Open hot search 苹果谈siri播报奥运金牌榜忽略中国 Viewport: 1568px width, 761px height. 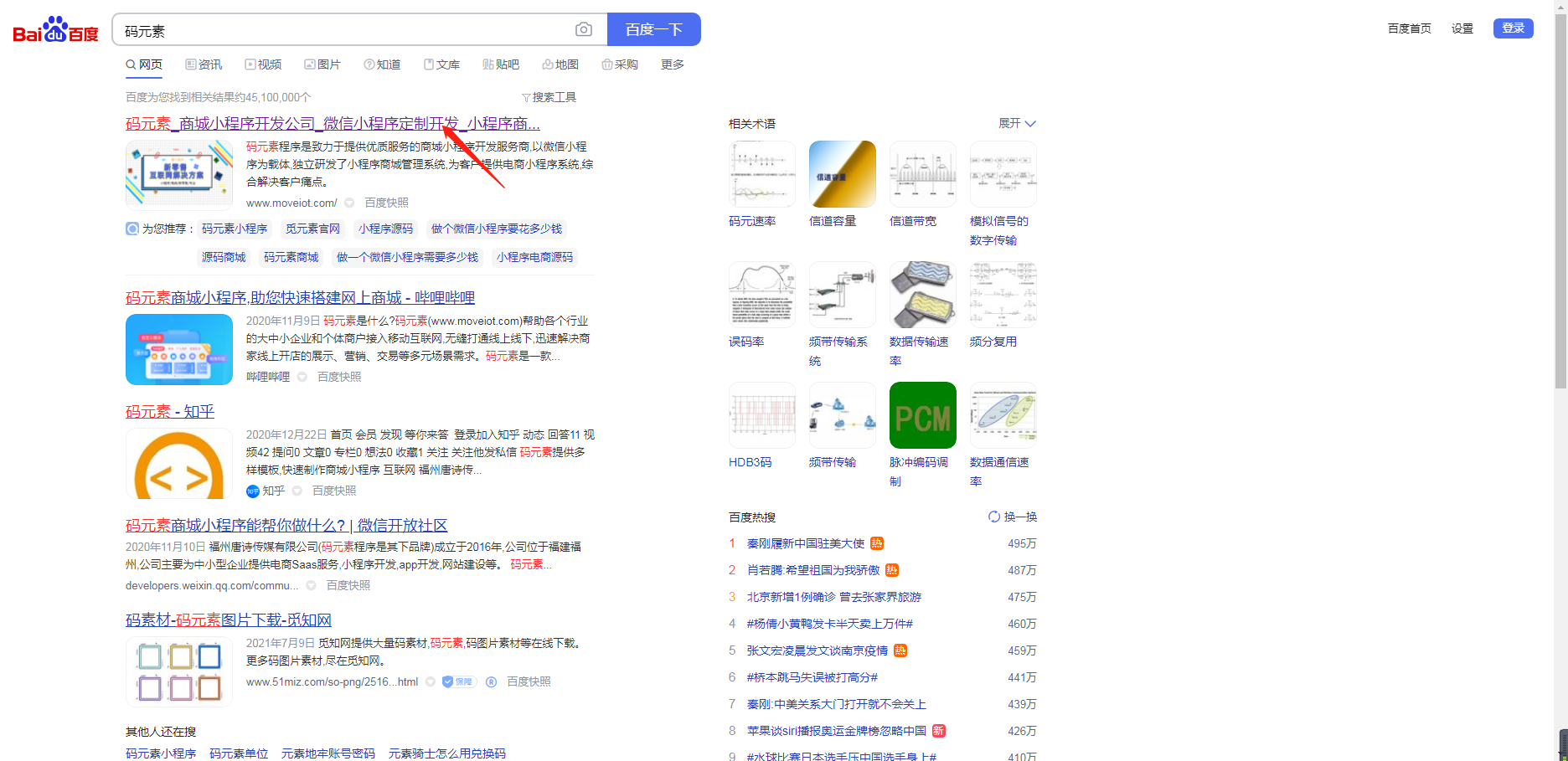point(837,731)
